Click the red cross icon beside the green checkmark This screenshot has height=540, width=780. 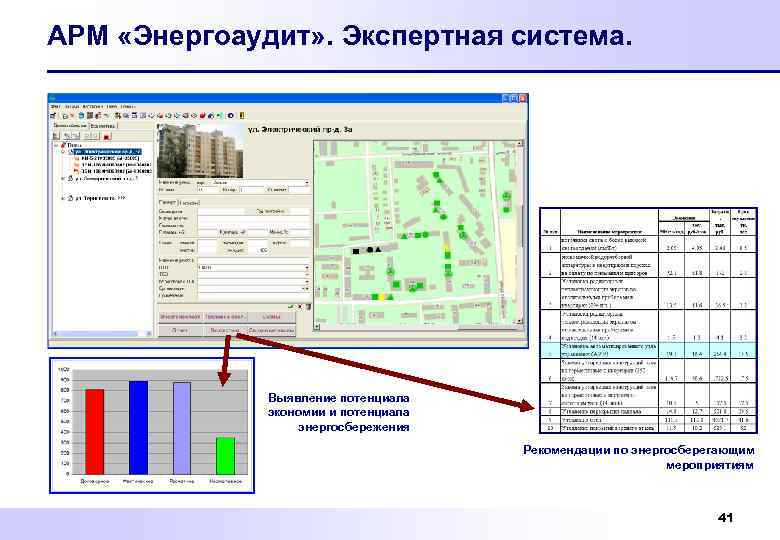point(299,307)
